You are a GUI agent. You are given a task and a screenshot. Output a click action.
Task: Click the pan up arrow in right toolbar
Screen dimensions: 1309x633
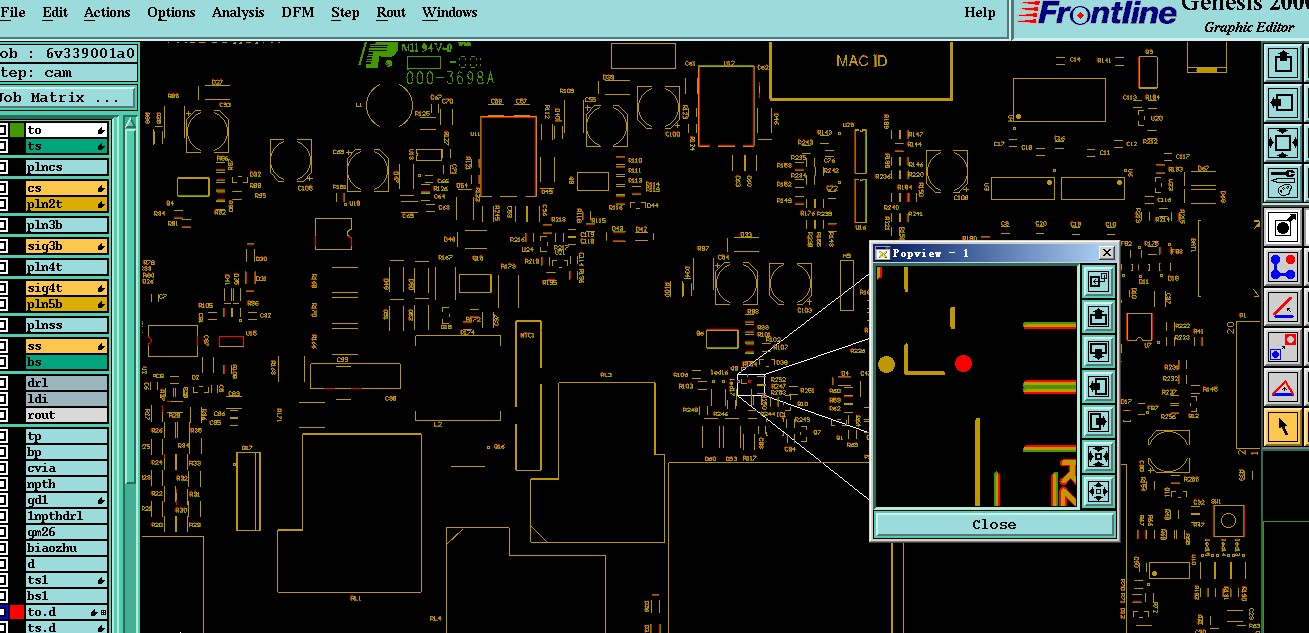[x=1283, y=63]
